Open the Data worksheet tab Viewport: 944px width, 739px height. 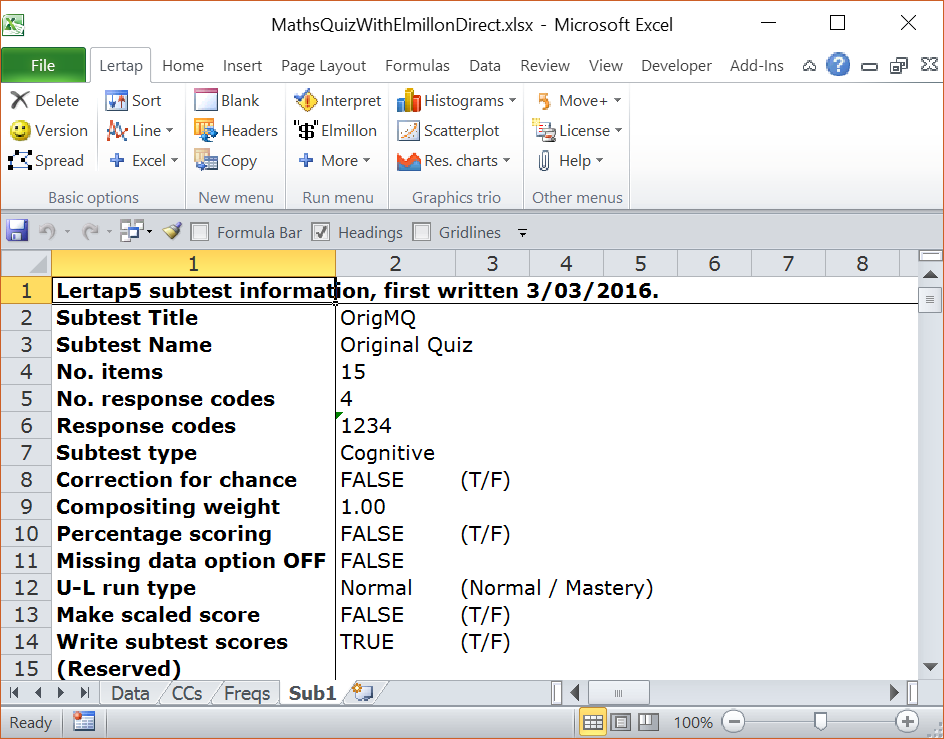click(130, 693)
